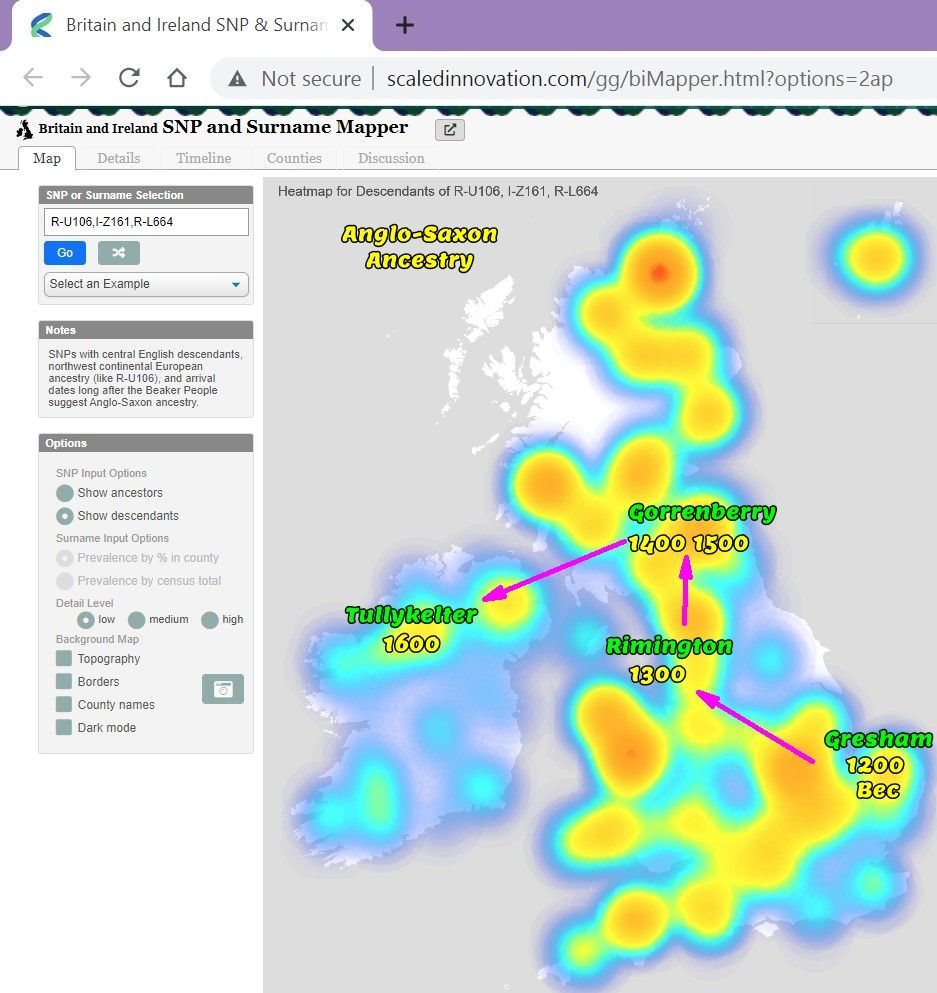
Task: Click the shuffle random example icon button
Action: tap(119, 253)
